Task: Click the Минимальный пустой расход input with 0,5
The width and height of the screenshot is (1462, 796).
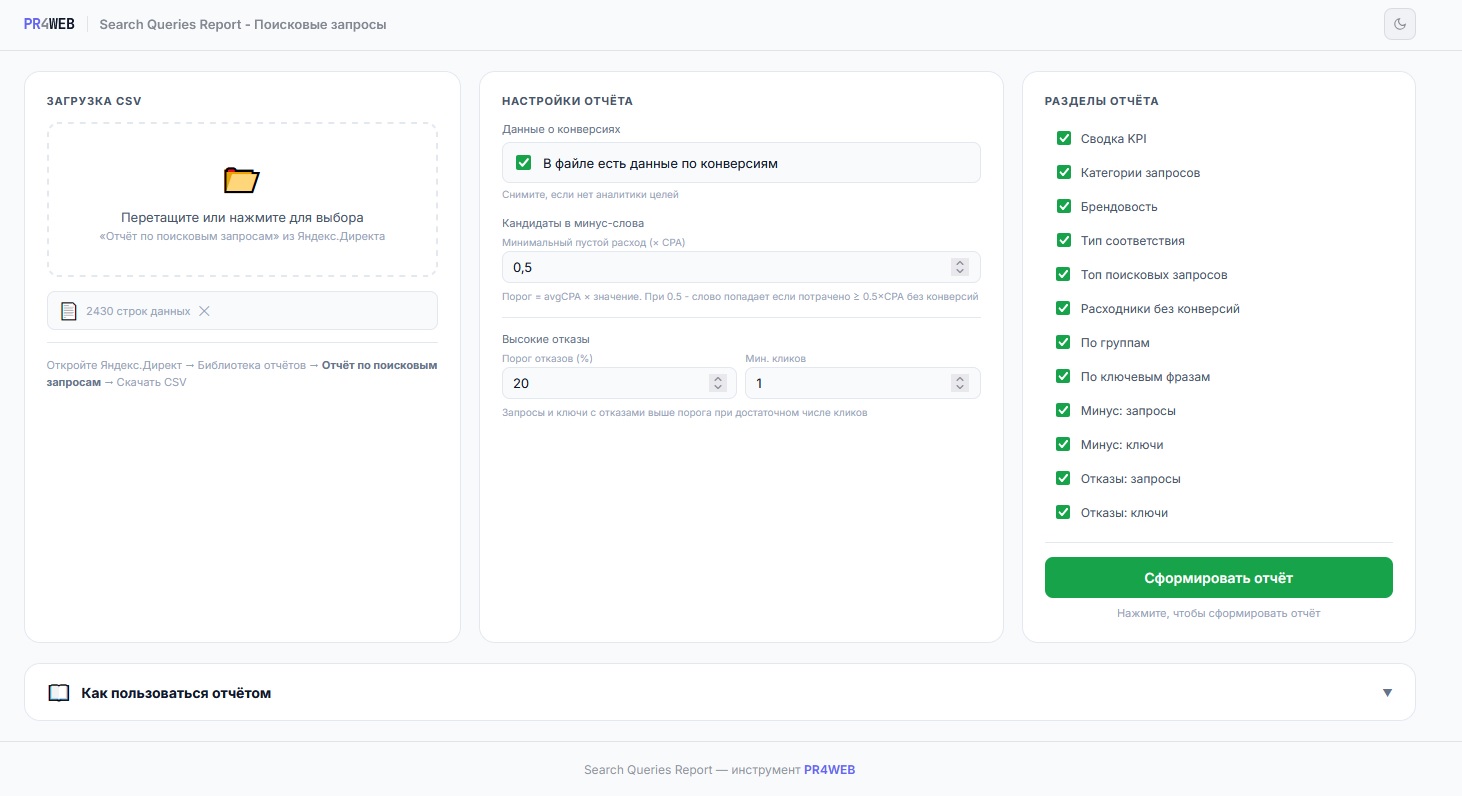Action: pyautogui.click(x=741, y=267)
